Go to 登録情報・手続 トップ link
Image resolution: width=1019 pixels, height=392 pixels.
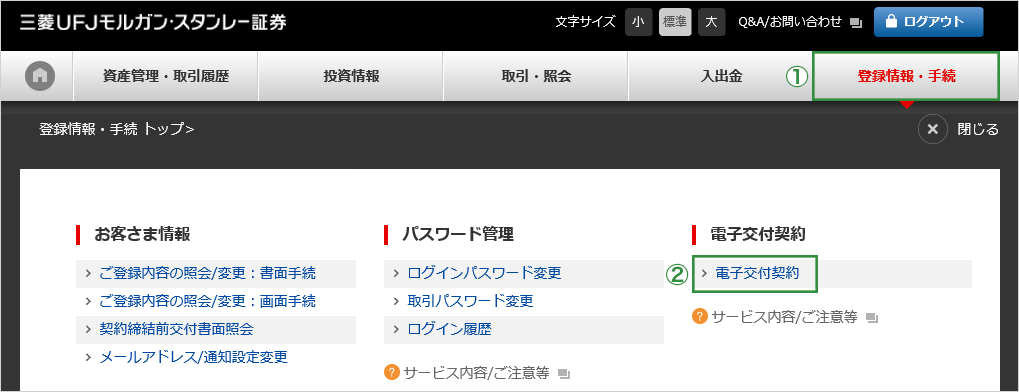tap(116, 129)
